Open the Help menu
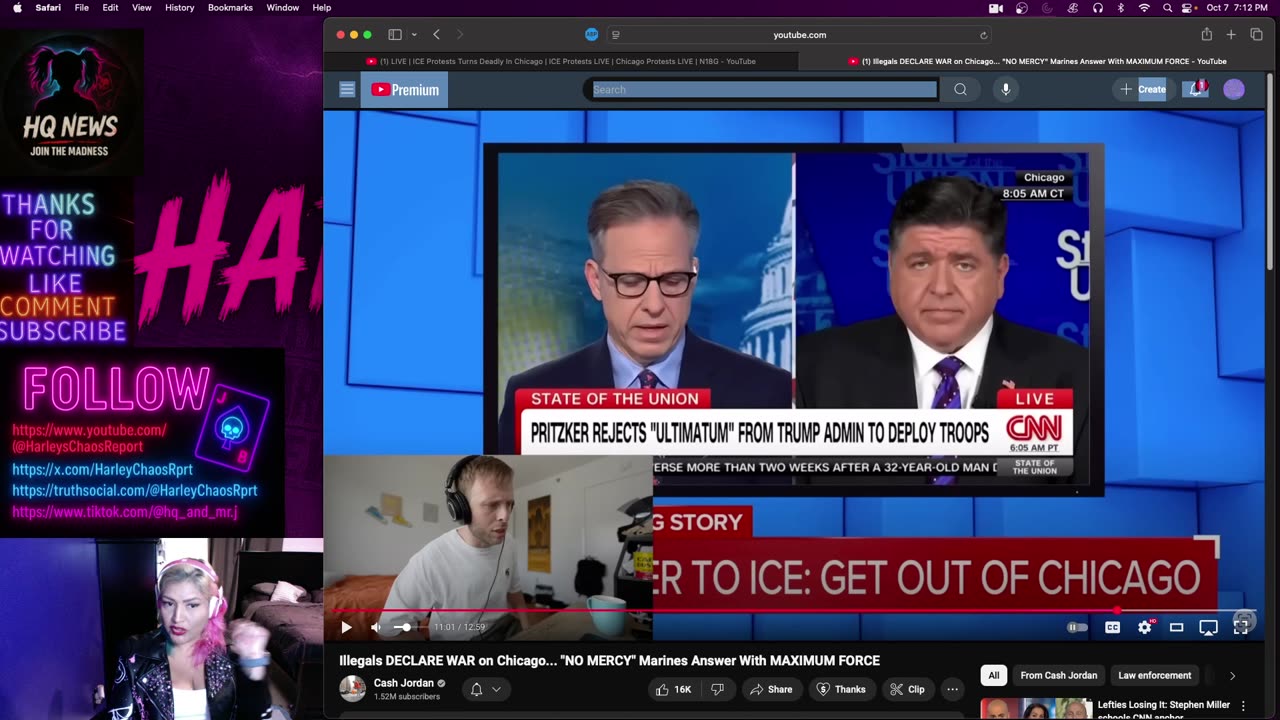Image resolution: width=1280 pixels, height=720 pixels. [x=322, y=7]
